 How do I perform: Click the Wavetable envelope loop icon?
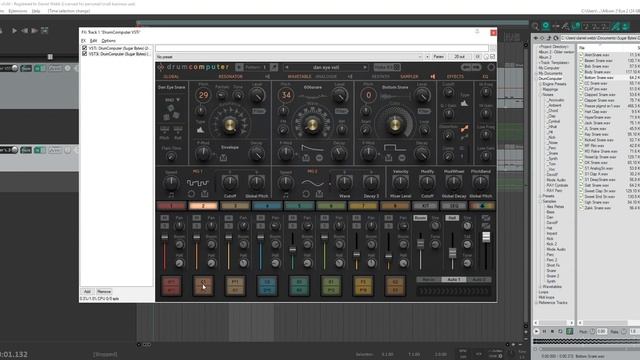coord(319,158)
